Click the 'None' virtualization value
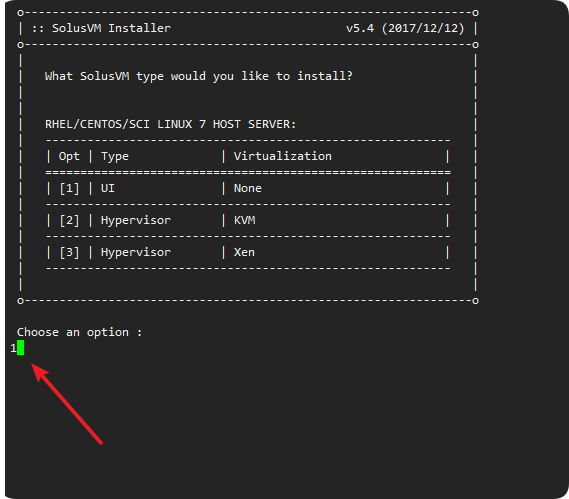Screen dimensions: 569x499 (x=247, y=188)
